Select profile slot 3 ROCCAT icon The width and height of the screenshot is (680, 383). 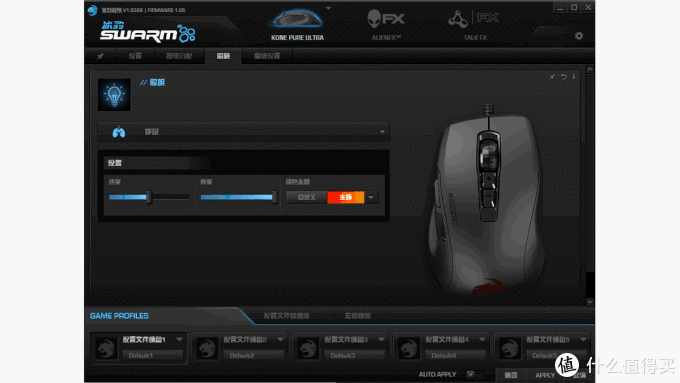coord(308,348)
